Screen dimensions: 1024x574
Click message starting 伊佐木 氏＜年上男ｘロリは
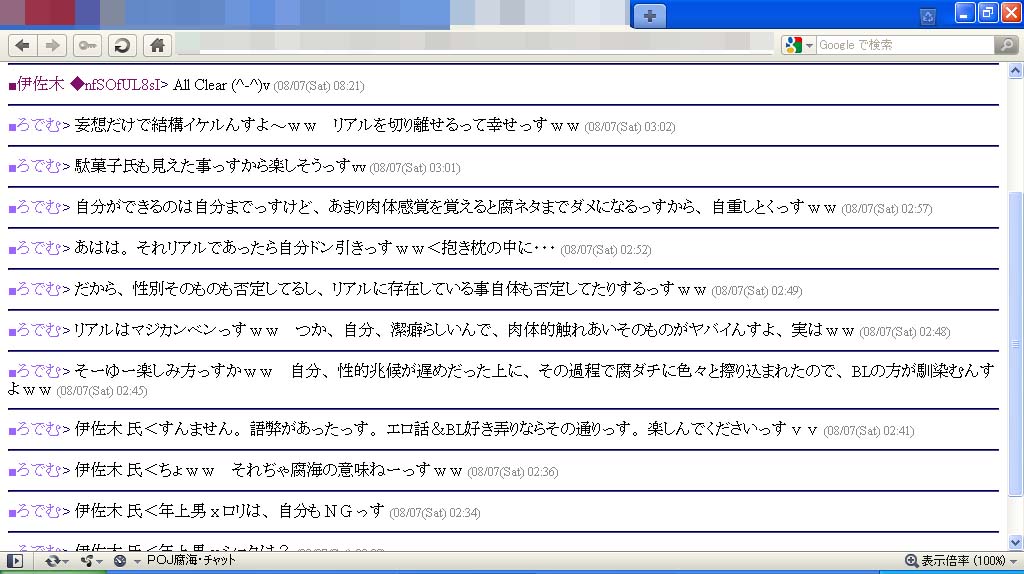click(229, 511)
